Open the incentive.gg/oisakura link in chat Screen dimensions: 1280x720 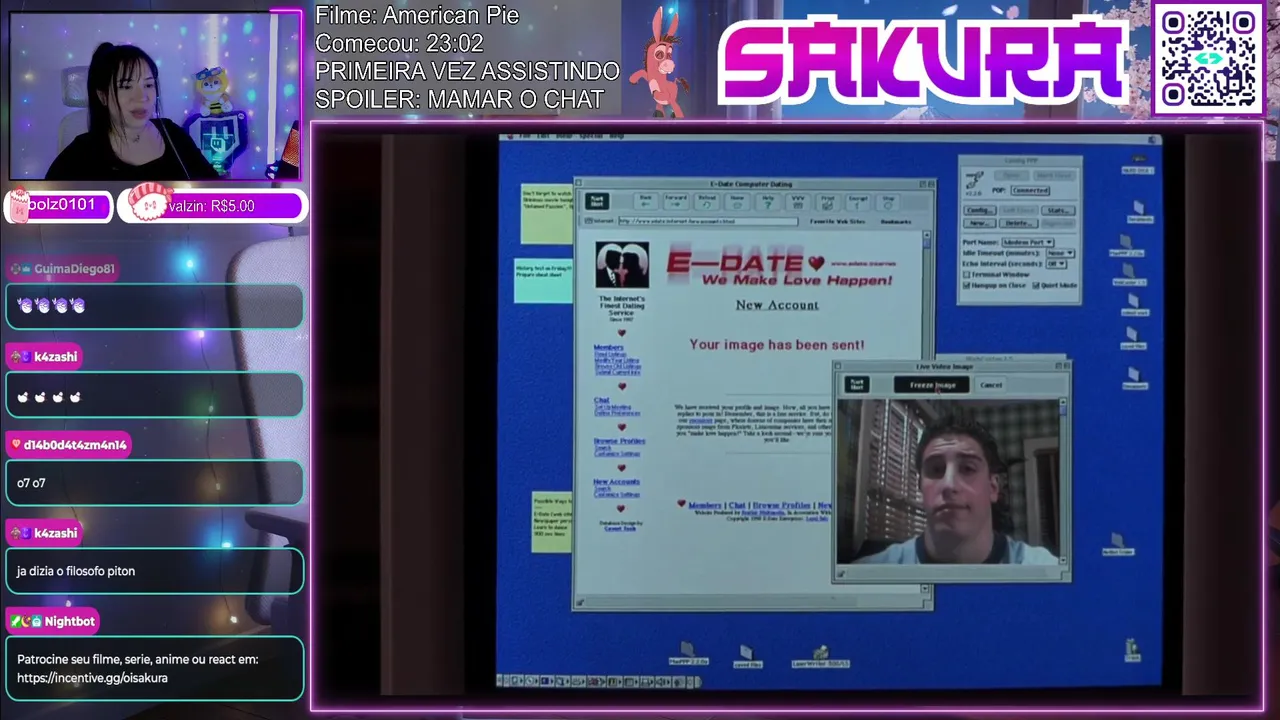tap(92, 678)
